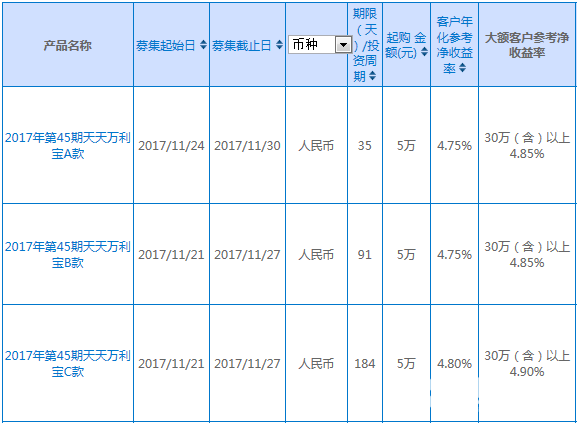Viewport: 577px width, 423px height.
Task: Click 人民币 in the B款 row
Action: 316,255
